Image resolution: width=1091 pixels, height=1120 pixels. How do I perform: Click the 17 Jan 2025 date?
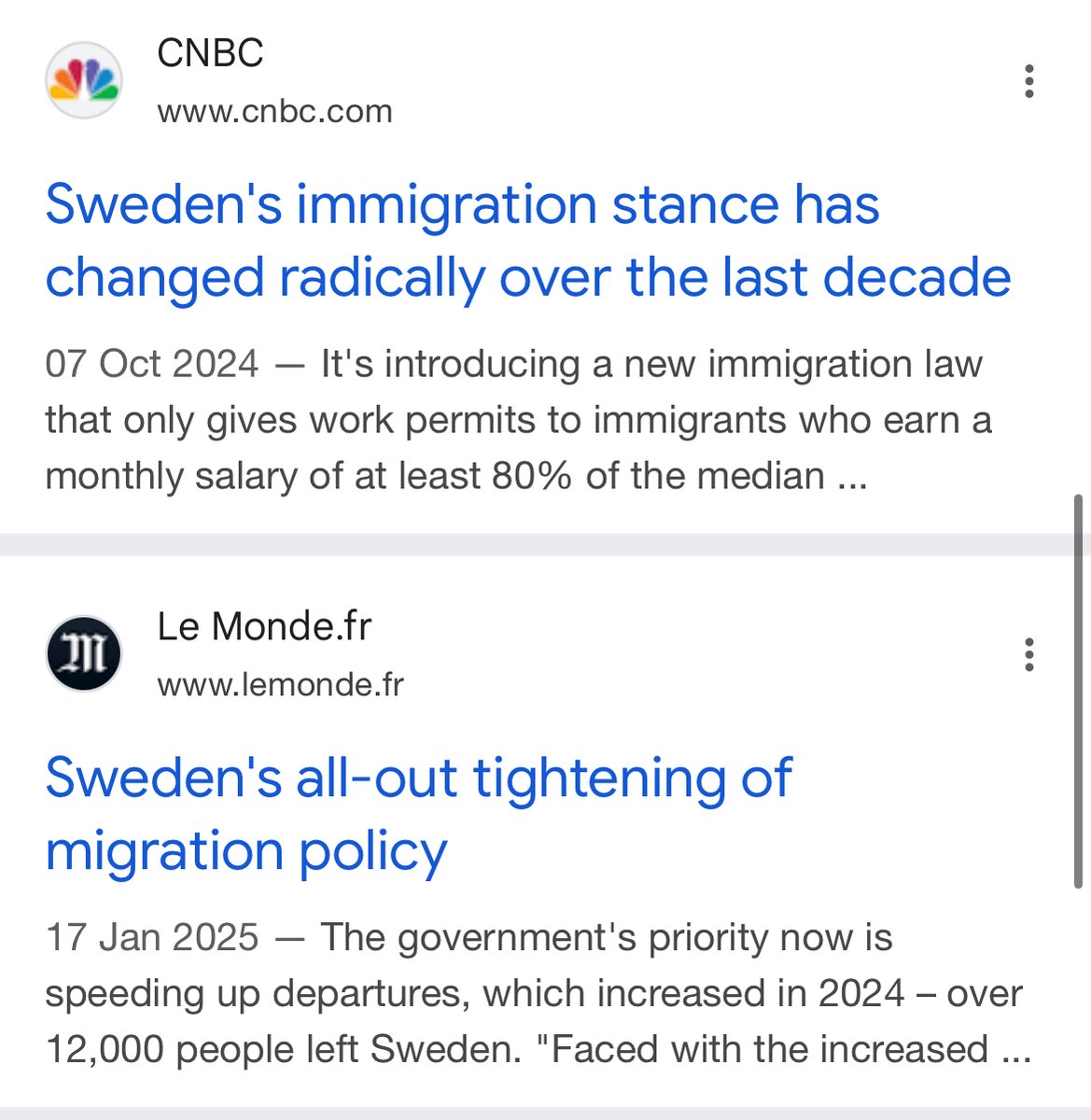[x=151, y=937]
